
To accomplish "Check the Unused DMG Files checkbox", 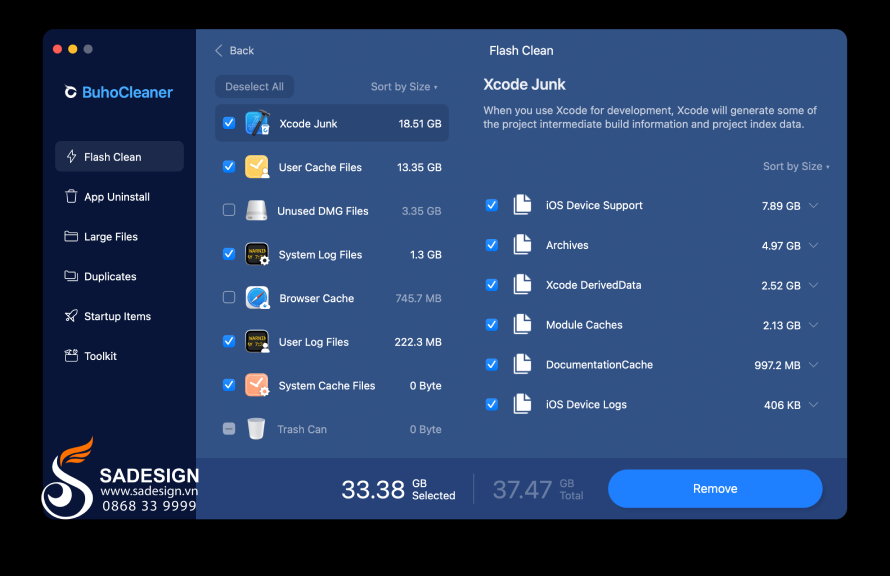I will tap(229, 211).
